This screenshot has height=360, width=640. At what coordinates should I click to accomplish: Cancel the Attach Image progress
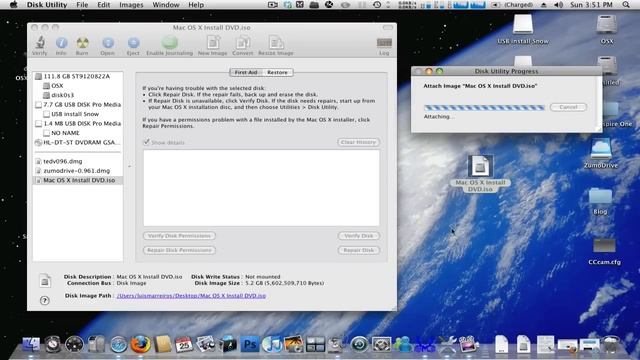568,107
